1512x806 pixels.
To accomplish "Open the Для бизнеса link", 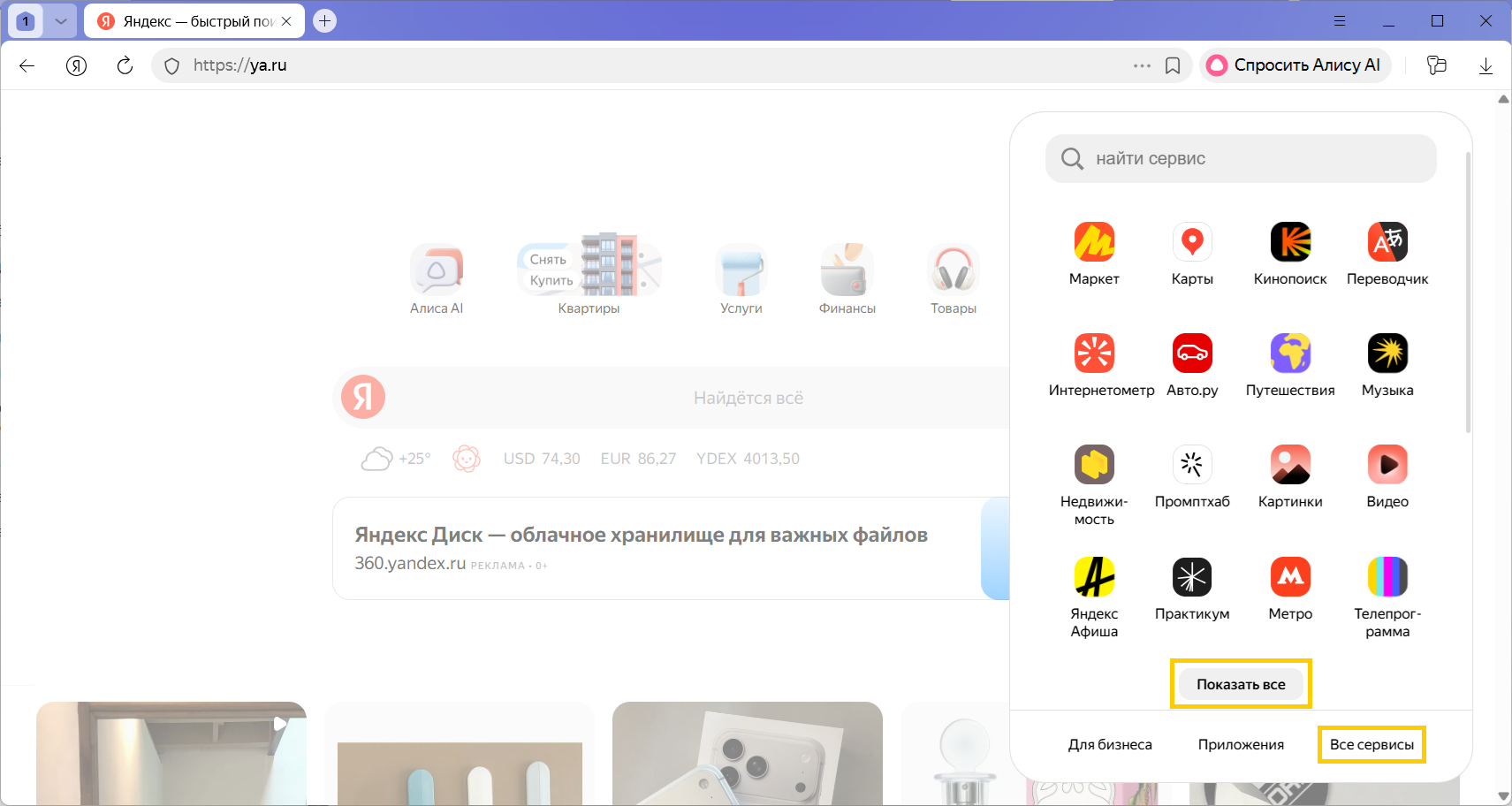I will 1110,744.
